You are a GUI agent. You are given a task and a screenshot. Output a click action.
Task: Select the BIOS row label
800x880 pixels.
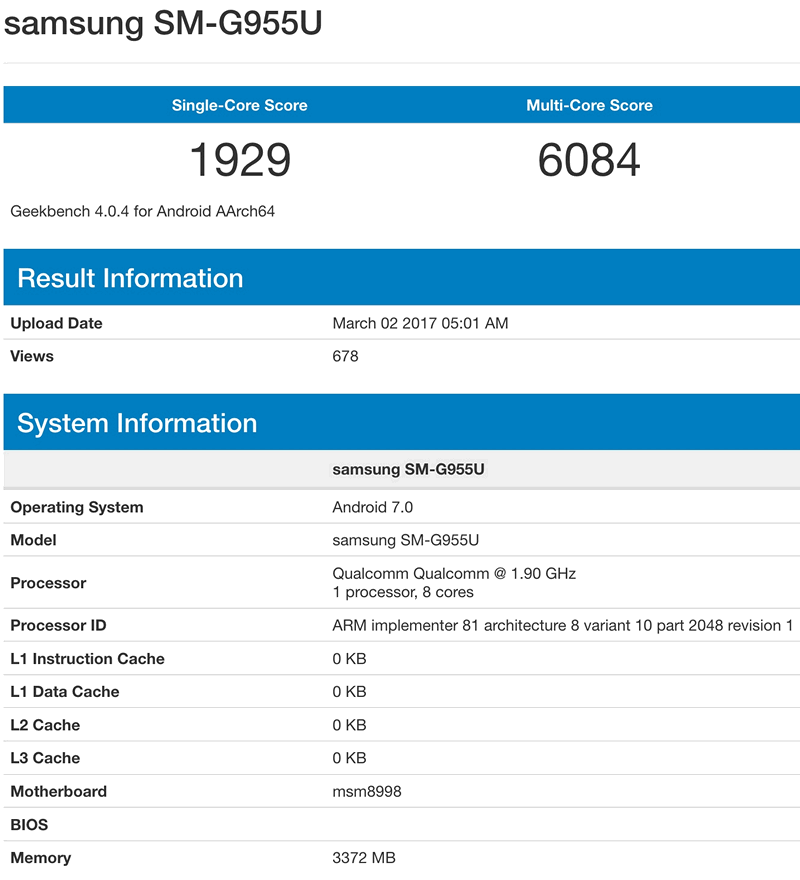(29, 824)
